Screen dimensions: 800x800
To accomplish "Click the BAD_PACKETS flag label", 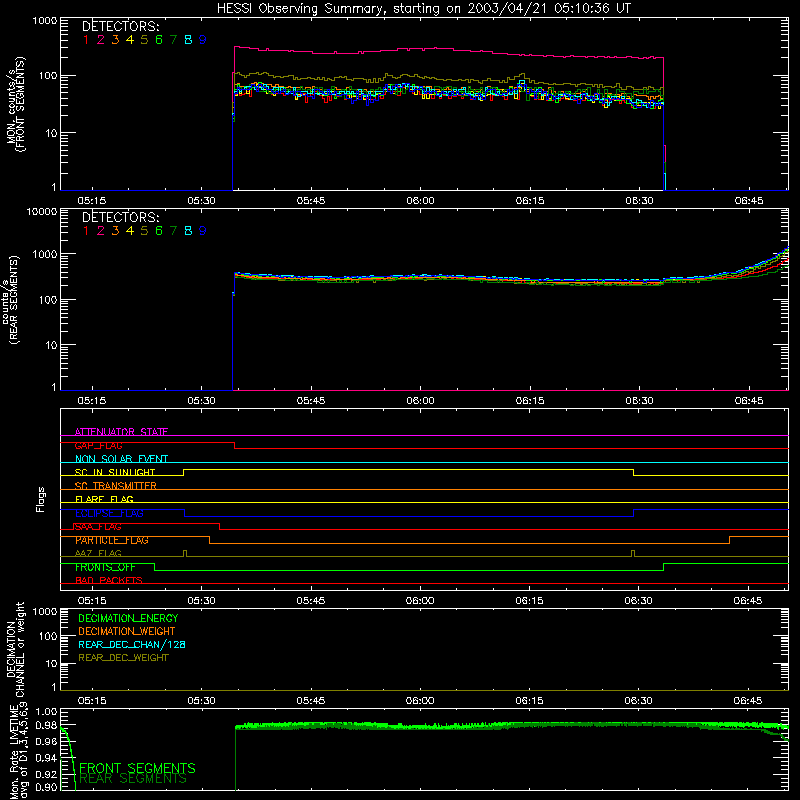I will 109,581.
